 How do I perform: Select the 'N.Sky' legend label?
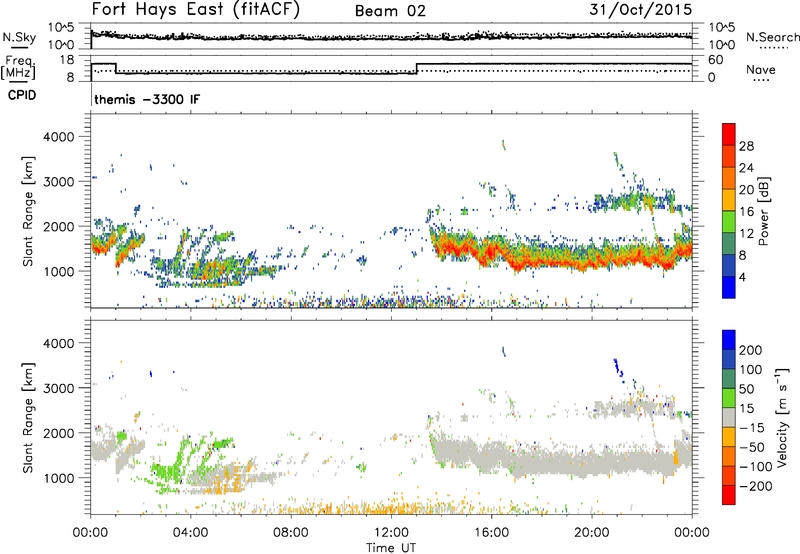pyautogui.click(x=19, y=37)
